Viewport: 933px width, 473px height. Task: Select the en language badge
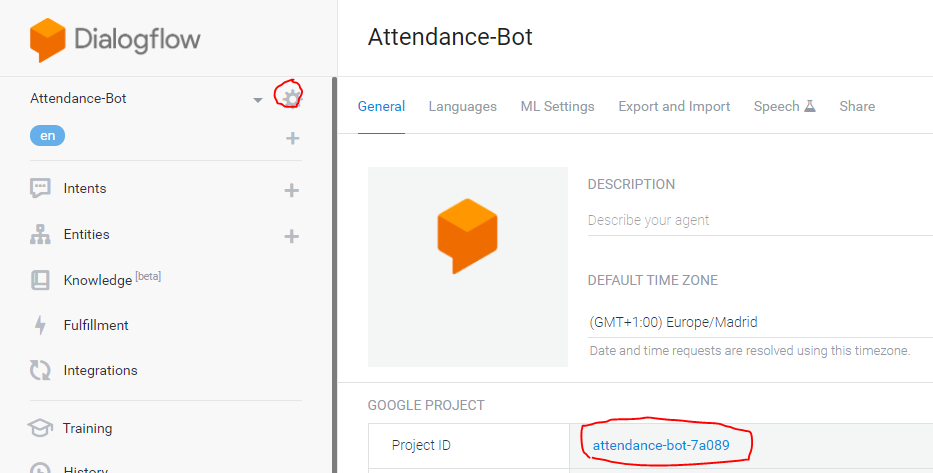(48, 136)
